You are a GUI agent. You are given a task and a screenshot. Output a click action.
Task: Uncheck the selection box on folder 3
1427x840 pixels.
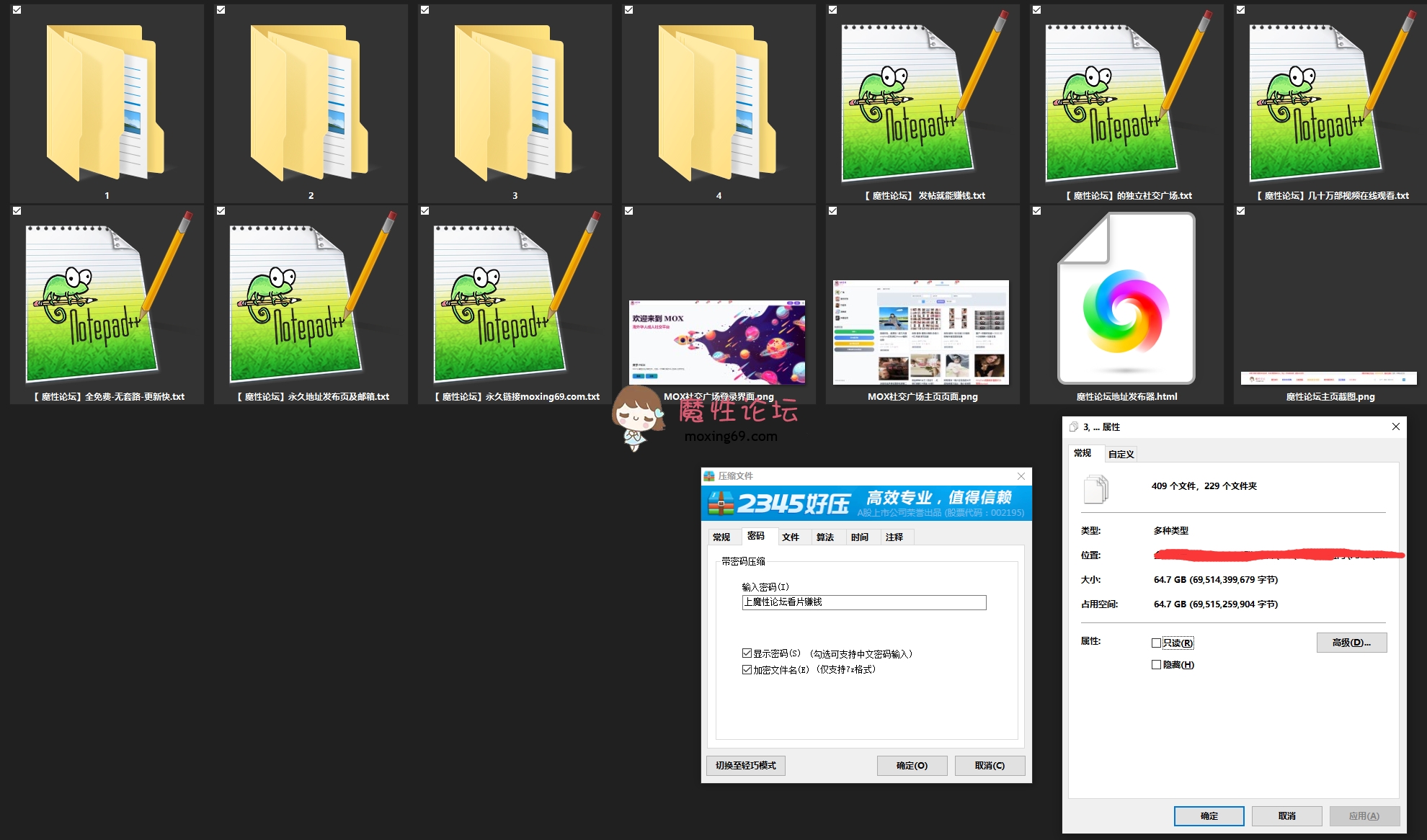425,10
